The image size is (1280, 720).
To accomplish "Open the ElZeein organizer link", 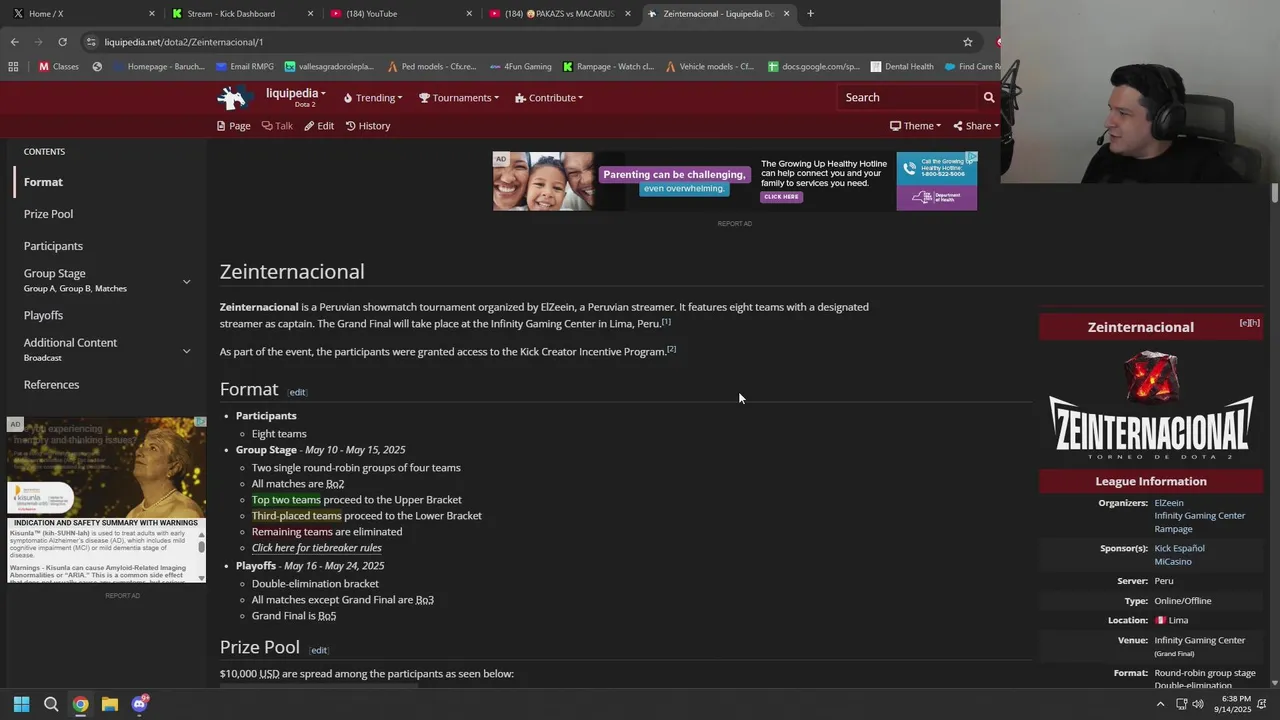I will click(x=1169, y=503).
